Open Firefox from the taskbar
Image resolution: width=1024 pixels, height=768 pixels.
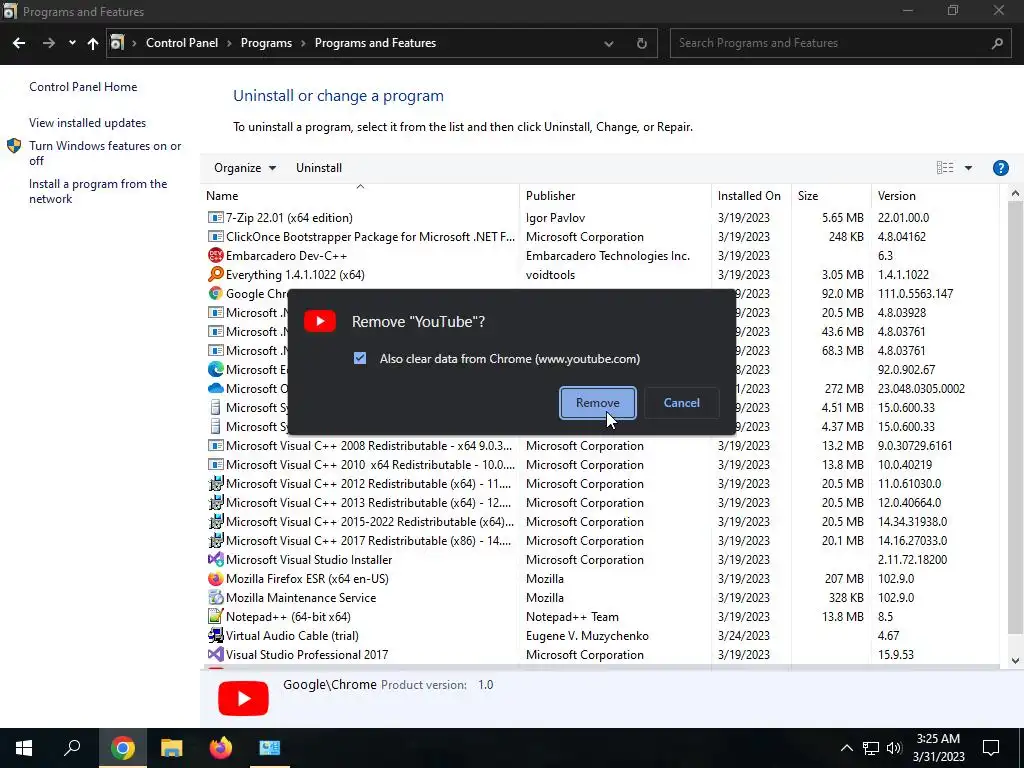click(221, 748)
